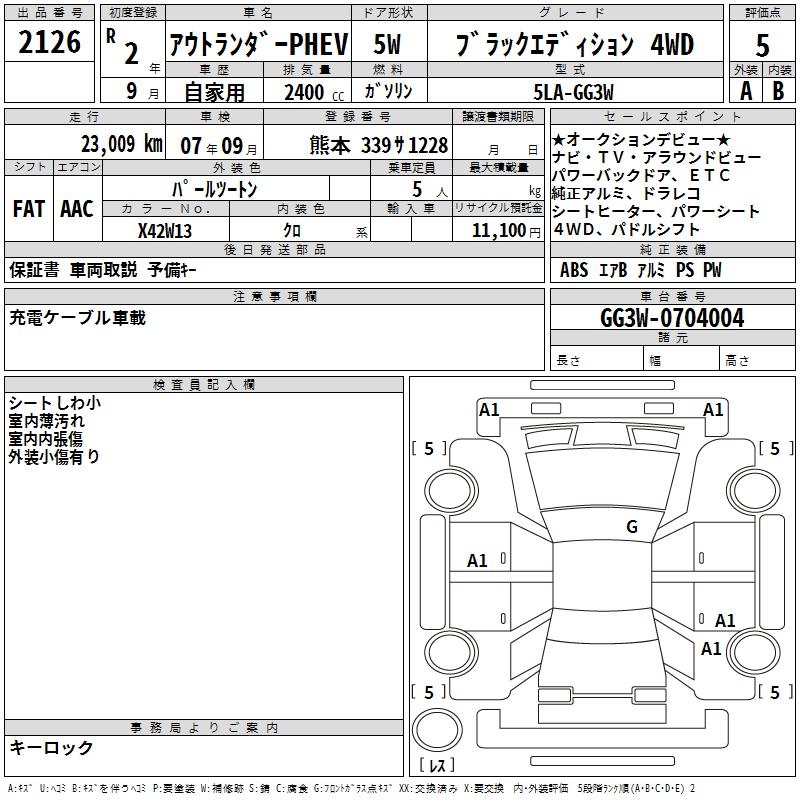800x800 pixels.
Task: Click displacement value 2400 cc
Action: tap(314, 92)
